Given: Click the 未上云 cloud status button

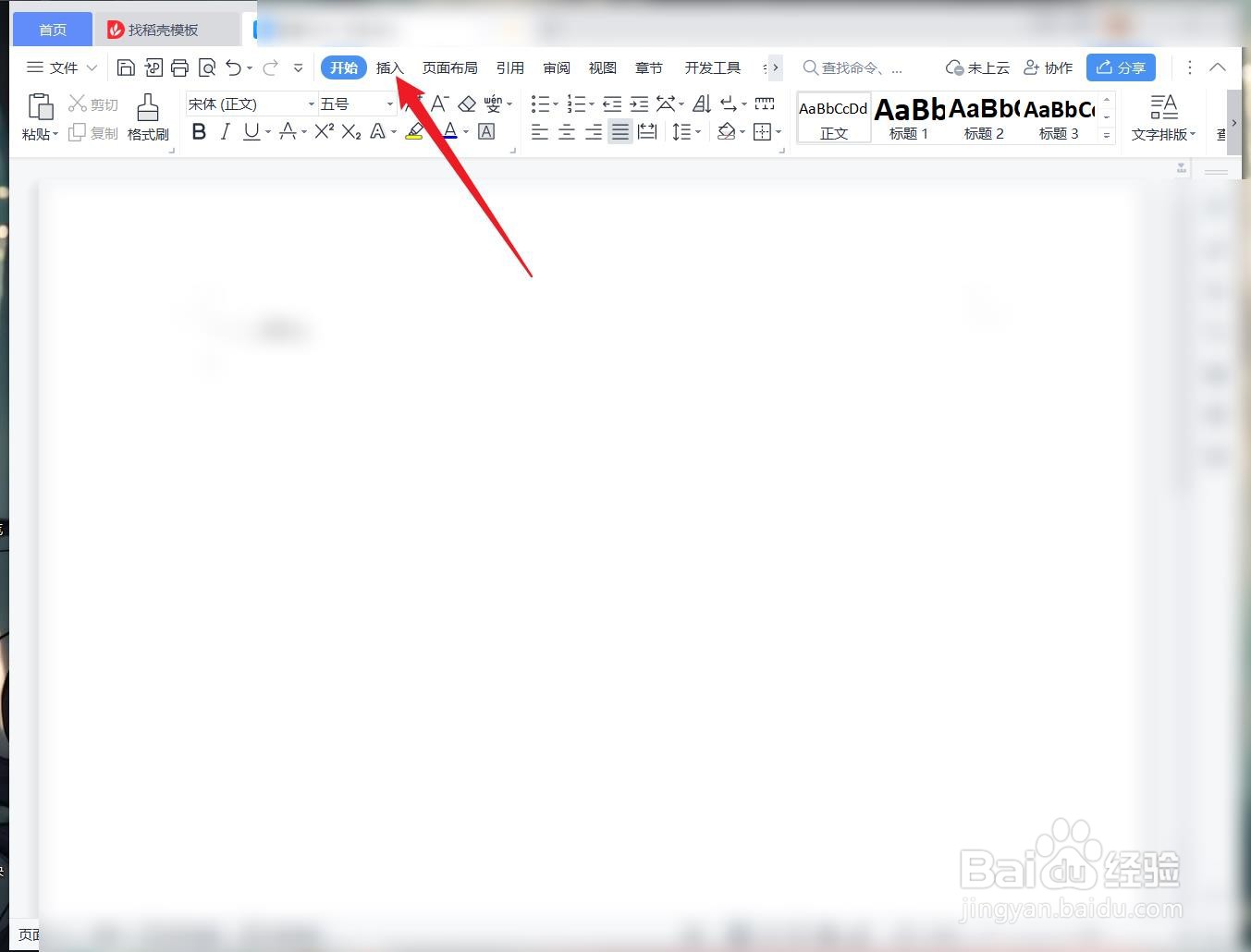Looking at the screenshot, I should point(977,67).
